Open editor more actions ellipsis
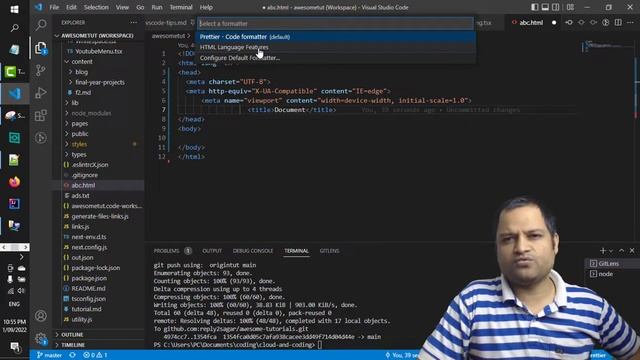Viewport: 640px width, 360px height. tap(631, 22)
